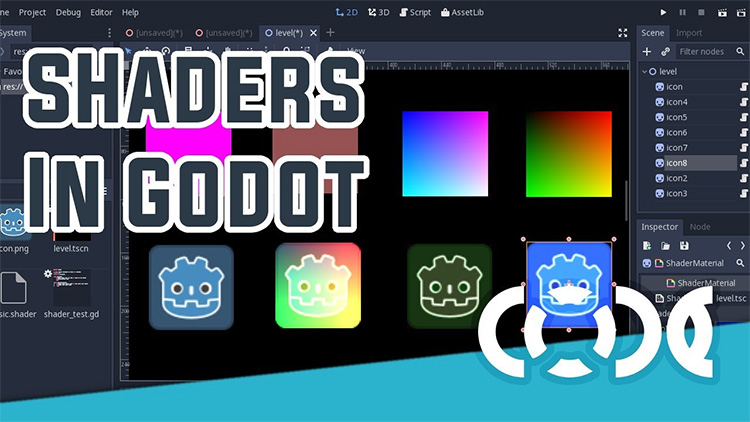Focus the Filter nodes search field
This screenshot has height=422, width=750.
[x=711, y=51]
